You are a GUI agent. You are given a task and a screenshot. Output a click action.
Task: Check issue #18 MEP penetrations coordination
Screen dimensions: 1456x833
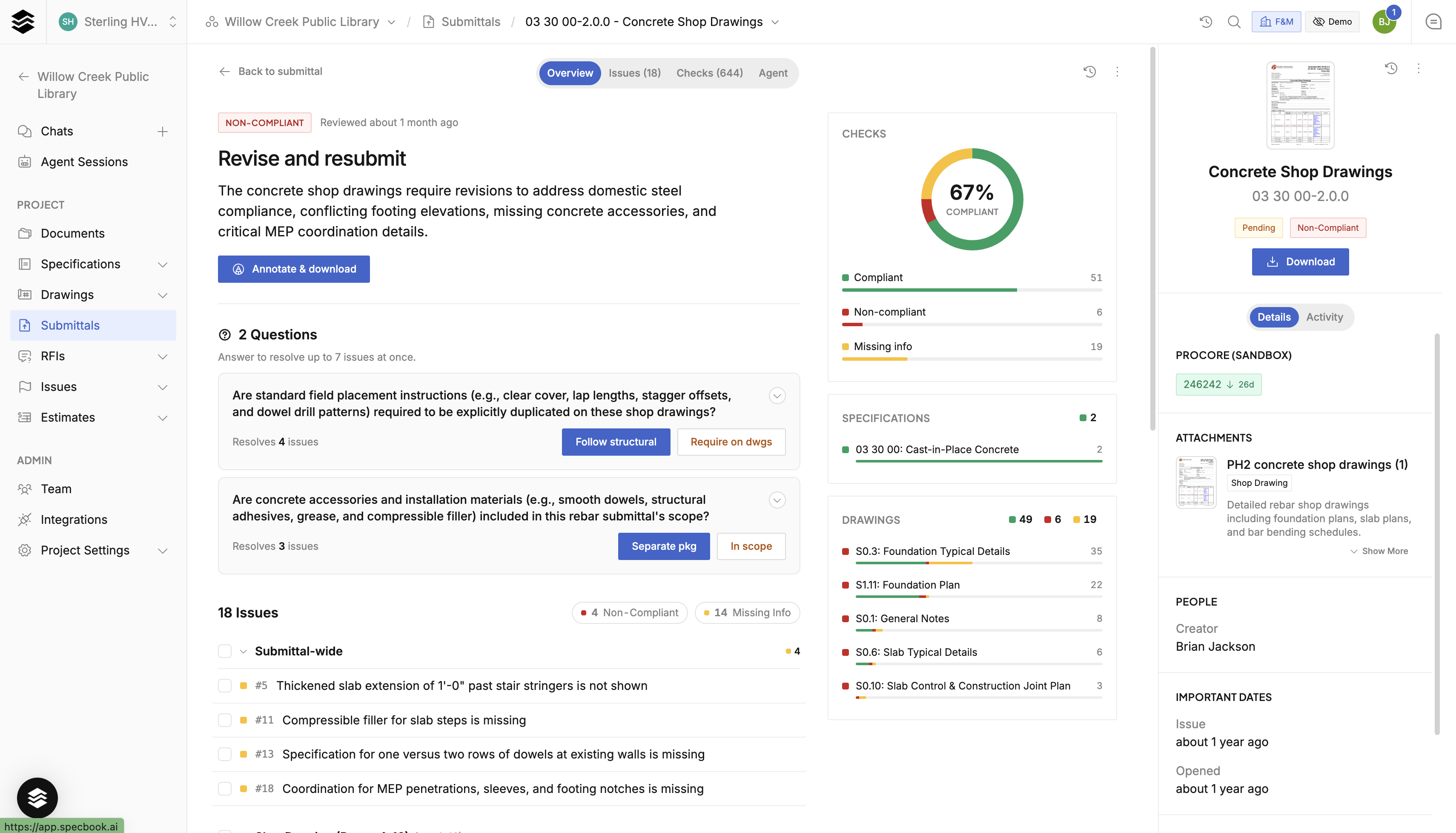pos(225,789)
